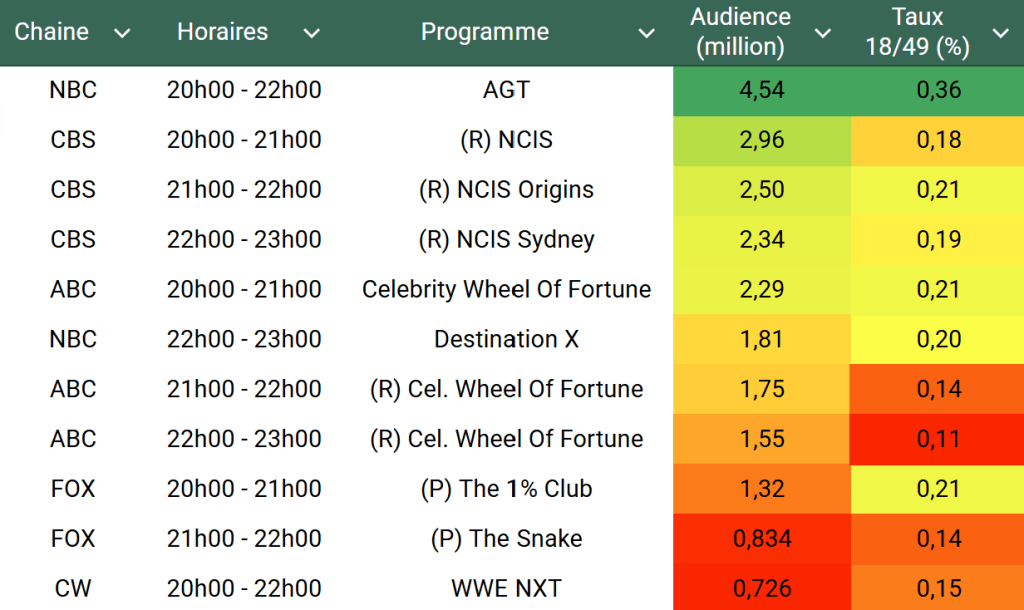This screenshot has height=610, width=1024.
Task: Select the 0,834 audience cell
Action: pyautogui.click(x=762, y=538)
